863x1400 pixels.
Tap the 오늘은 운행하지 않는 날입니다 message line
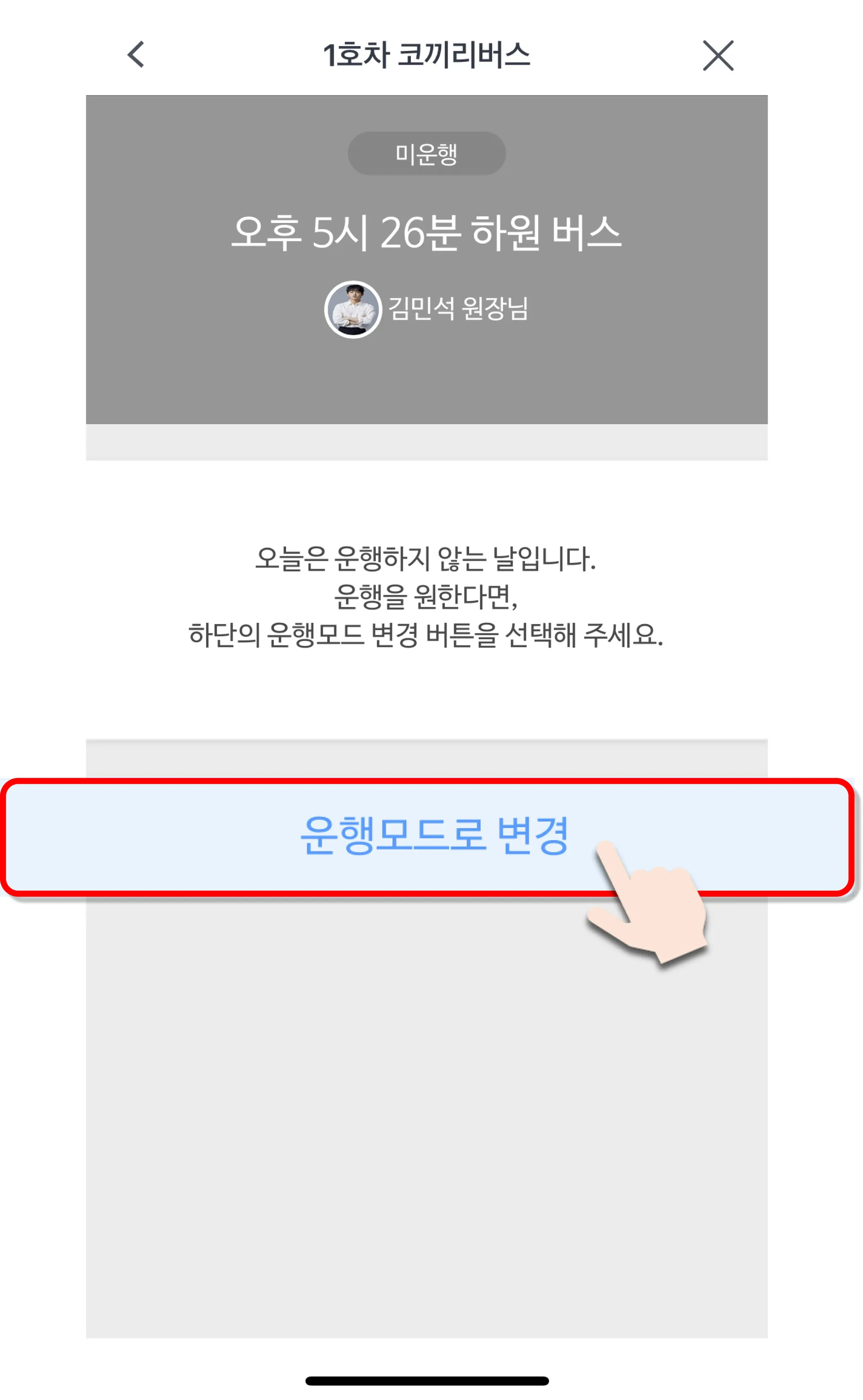pyautogui.click(x=425, y=558)
